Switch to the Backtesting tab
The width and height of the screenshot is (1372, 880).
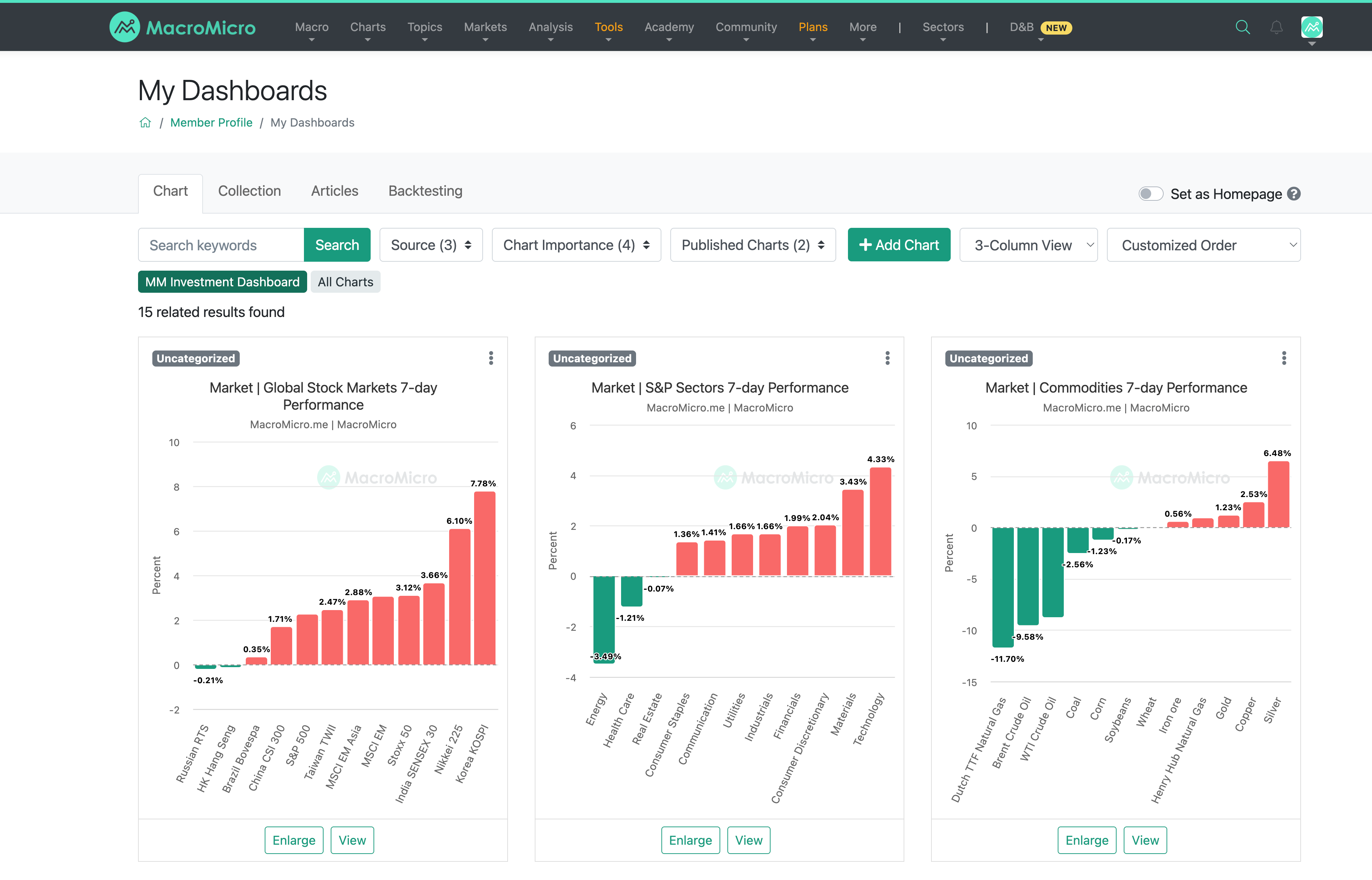point(425,191)
